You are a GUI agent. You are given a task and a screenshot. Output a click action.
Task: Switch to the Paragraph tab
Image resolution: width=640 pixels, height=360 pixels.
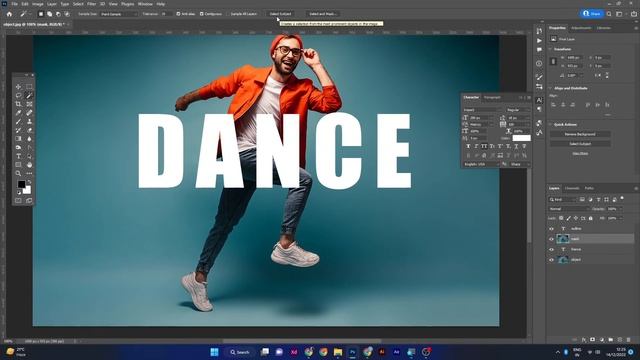[x=492, y=98]
